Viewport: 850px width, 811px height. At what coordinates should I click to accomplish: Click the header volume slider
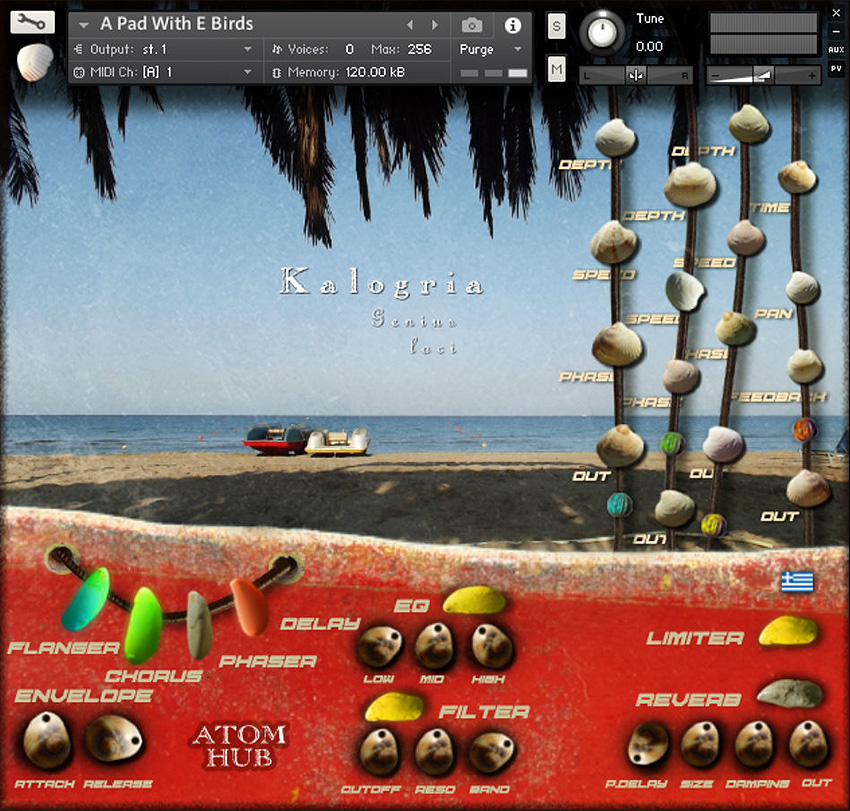pos(763,75)
